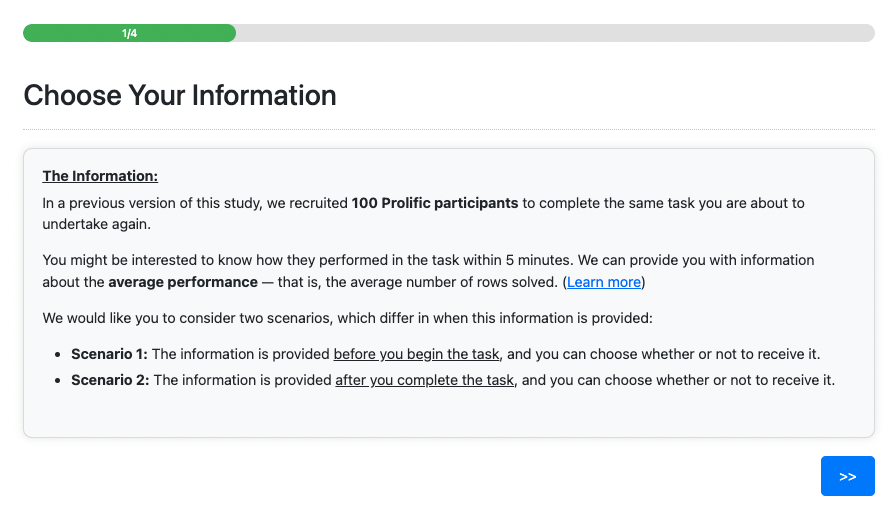Click the bold average performance text
Screen dimensions: 896x515
(x=183, y=282)
